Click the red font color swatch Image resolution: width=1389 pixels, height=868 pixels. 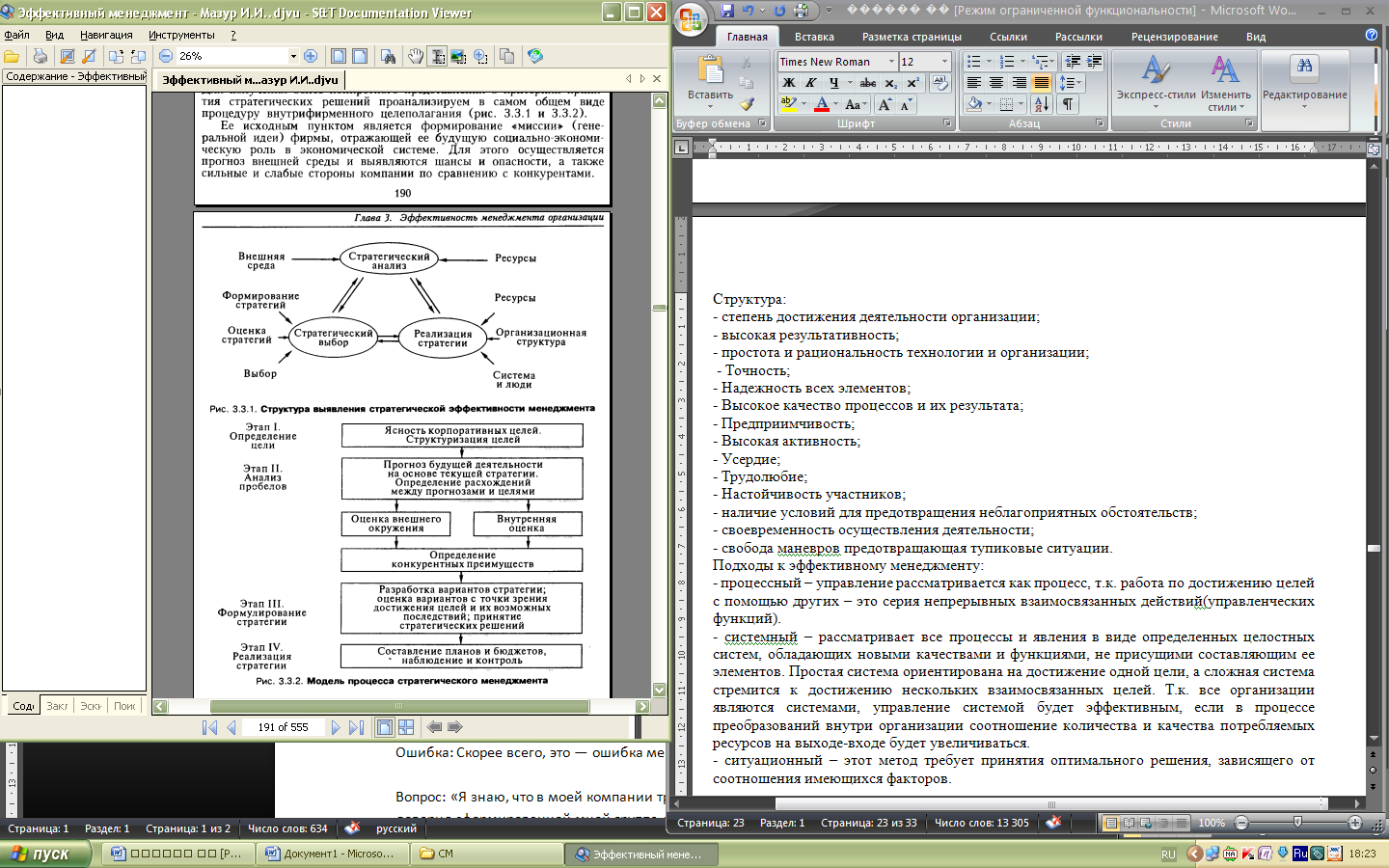coord(822,104)
